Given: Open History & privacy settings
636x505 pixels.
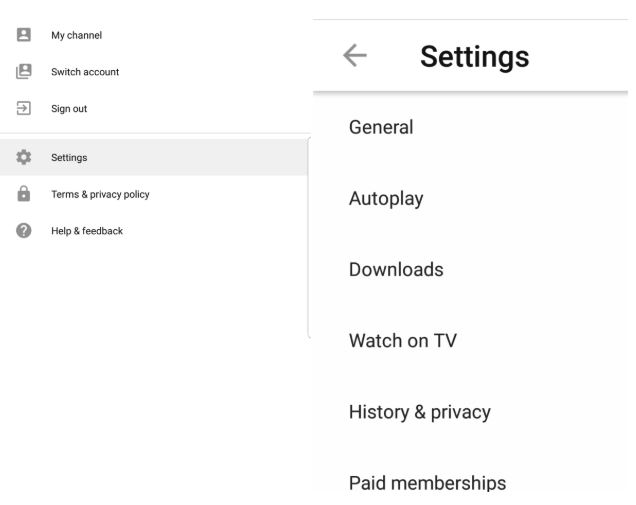Looking at the screenshot, I should (471, 412).
